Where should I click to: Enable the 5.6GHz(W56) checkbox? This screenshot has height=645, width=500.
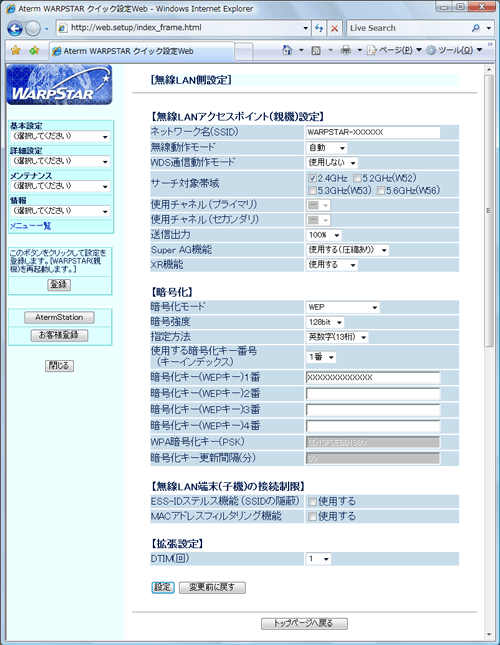(381, 190)
